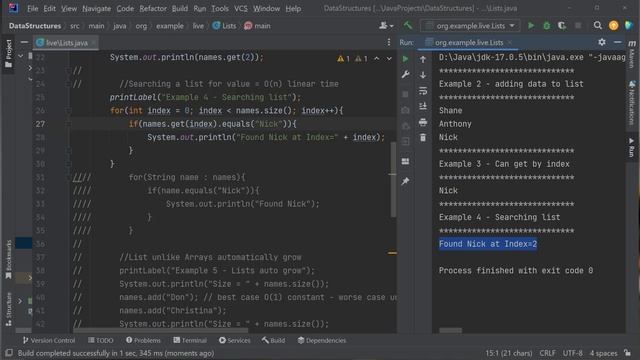The width and height of the screenshot is (640, 360).
Task: Click the Stop square icon in main toolbar
Action: coord(578,26)
